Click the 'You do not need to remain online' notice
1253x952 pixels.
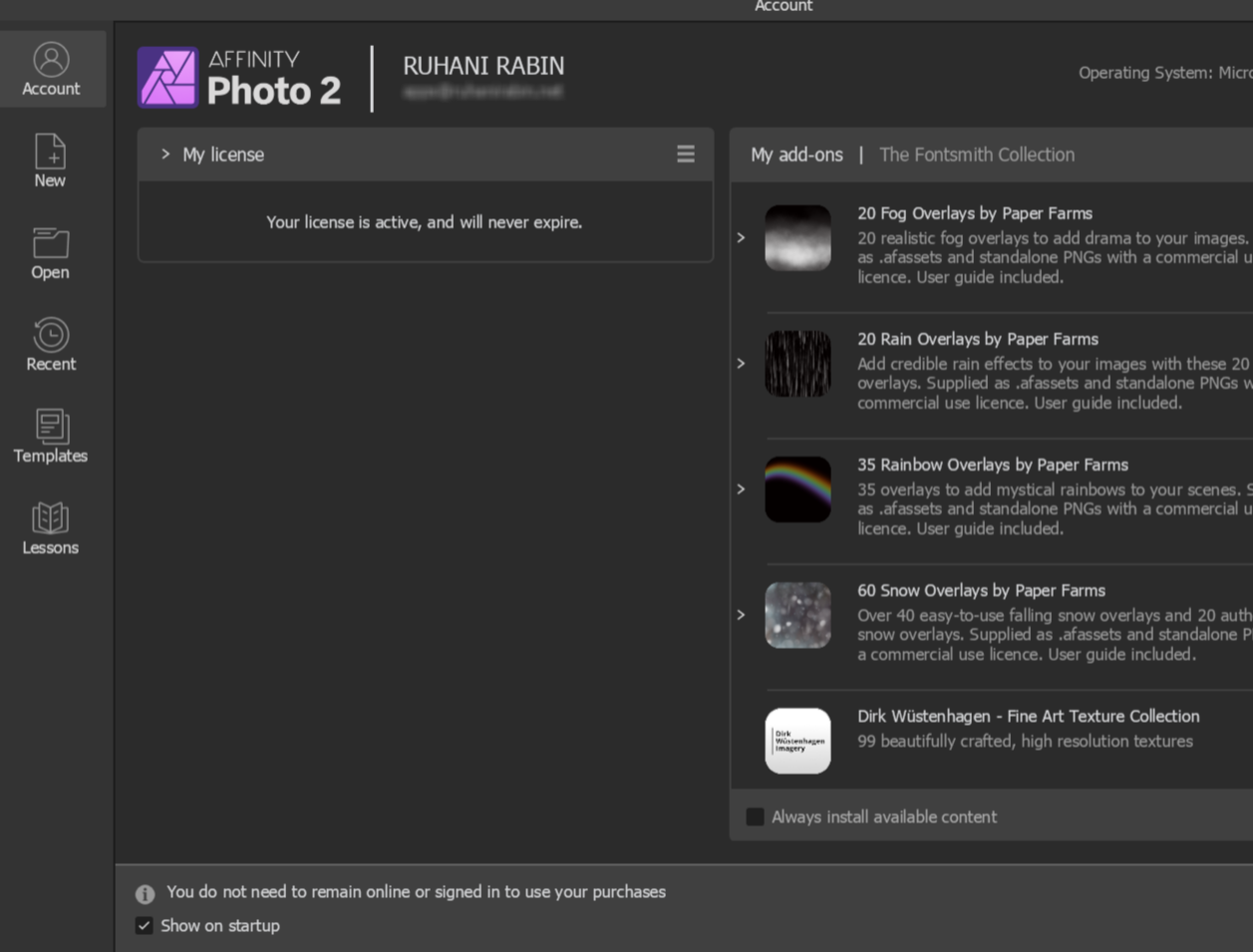pyautogui.click(x=416, y=892)
